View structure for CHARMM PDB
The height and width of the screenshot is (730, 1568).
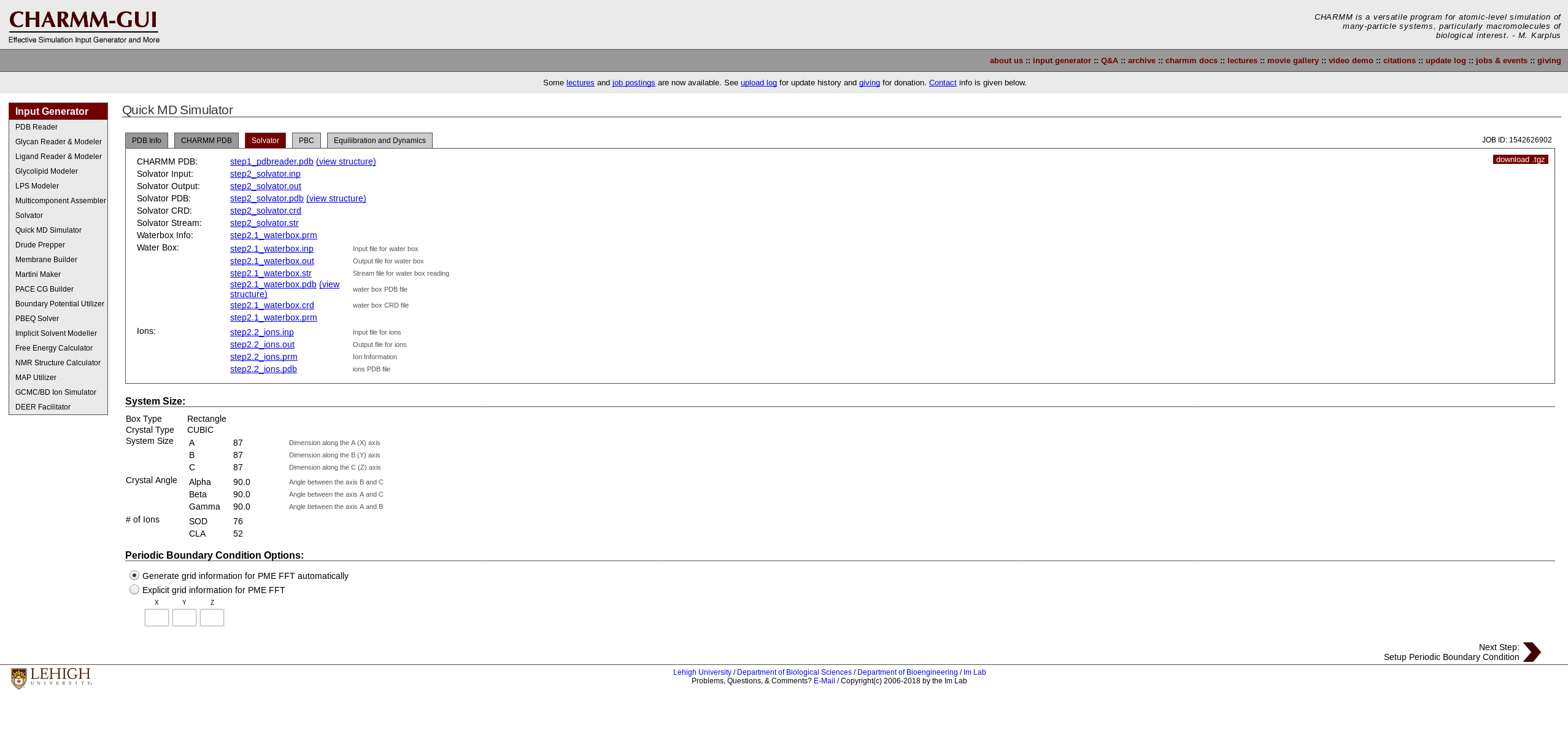tap(346, 161)
